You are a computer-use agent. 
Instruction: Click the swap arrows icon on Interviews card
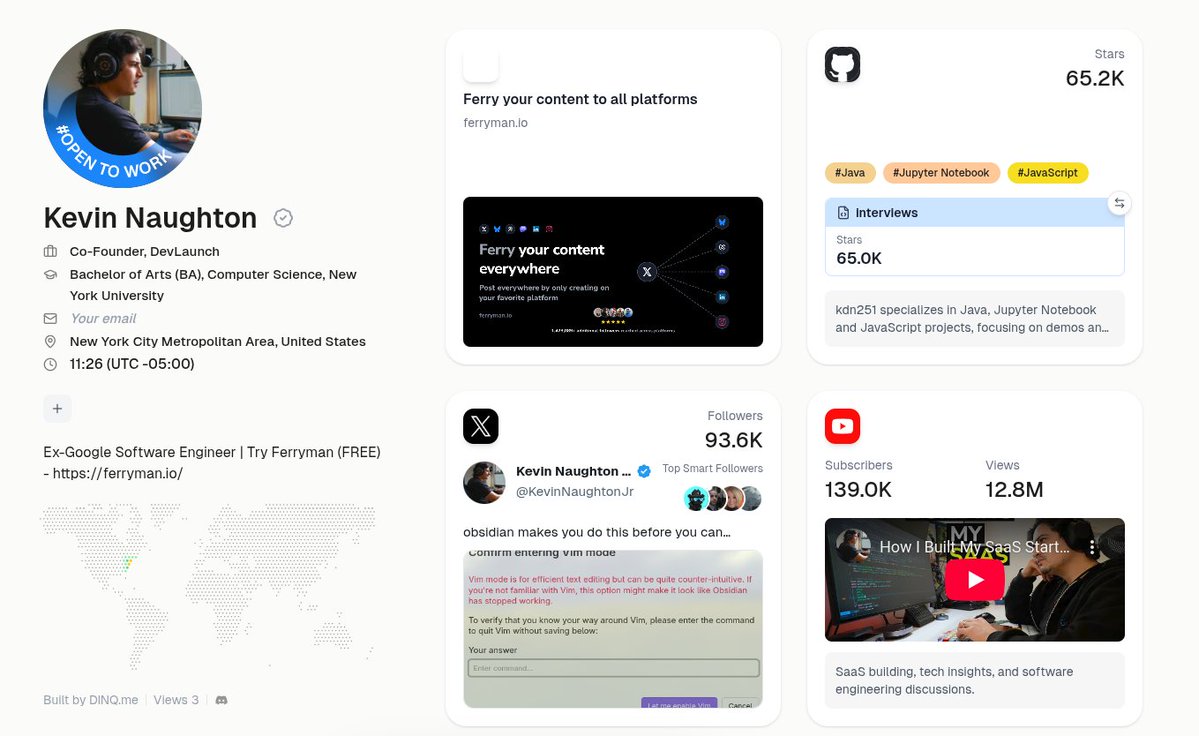1119,203
